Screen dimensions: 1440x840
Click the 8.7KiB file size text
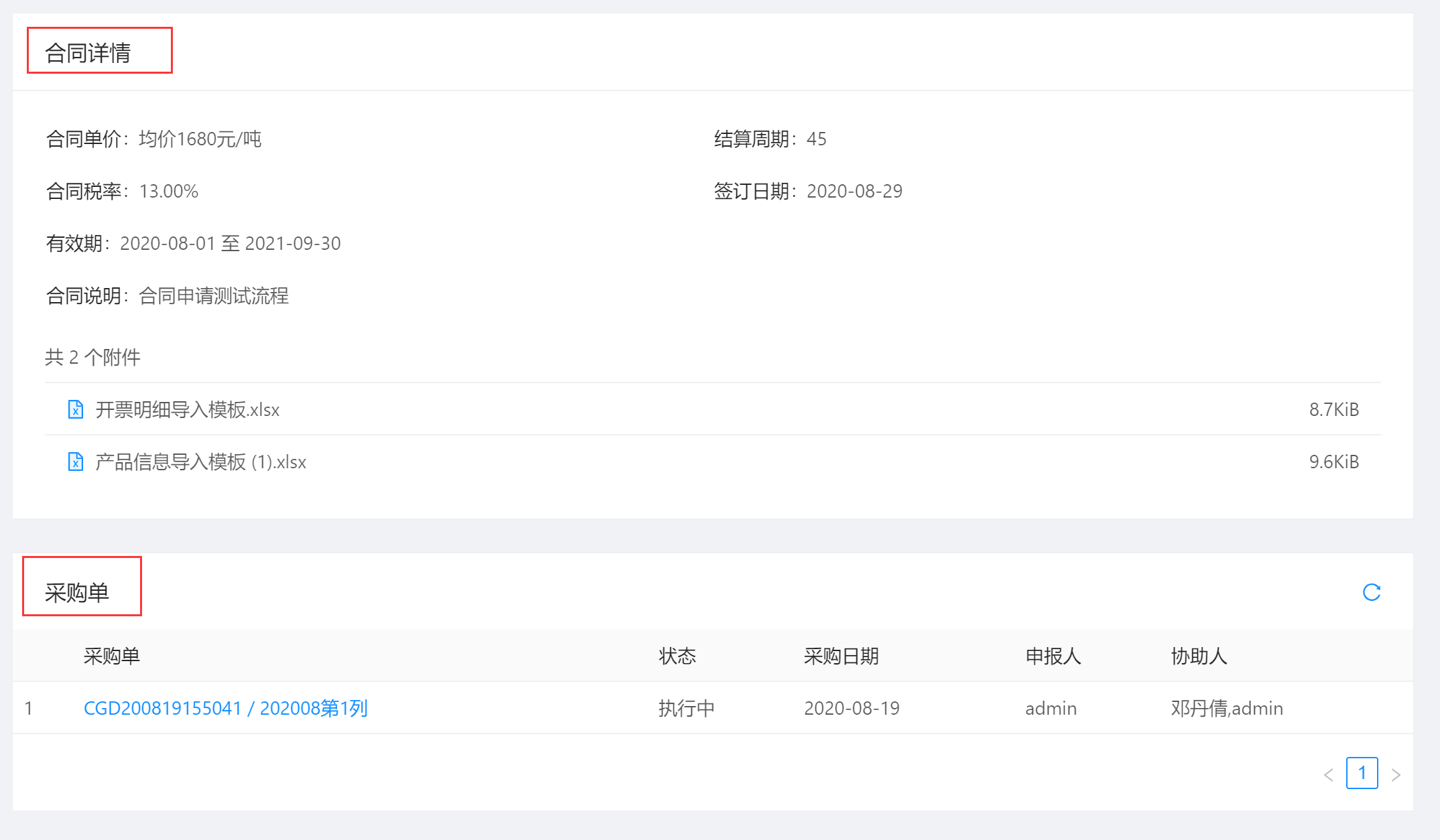[1333, 409]
